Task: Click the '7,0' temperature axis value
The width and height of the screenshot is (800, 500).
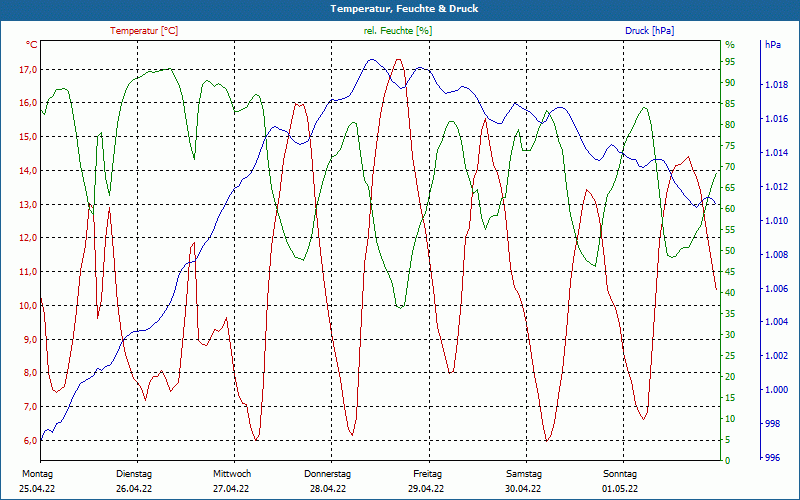Action: tap(30, 407)
